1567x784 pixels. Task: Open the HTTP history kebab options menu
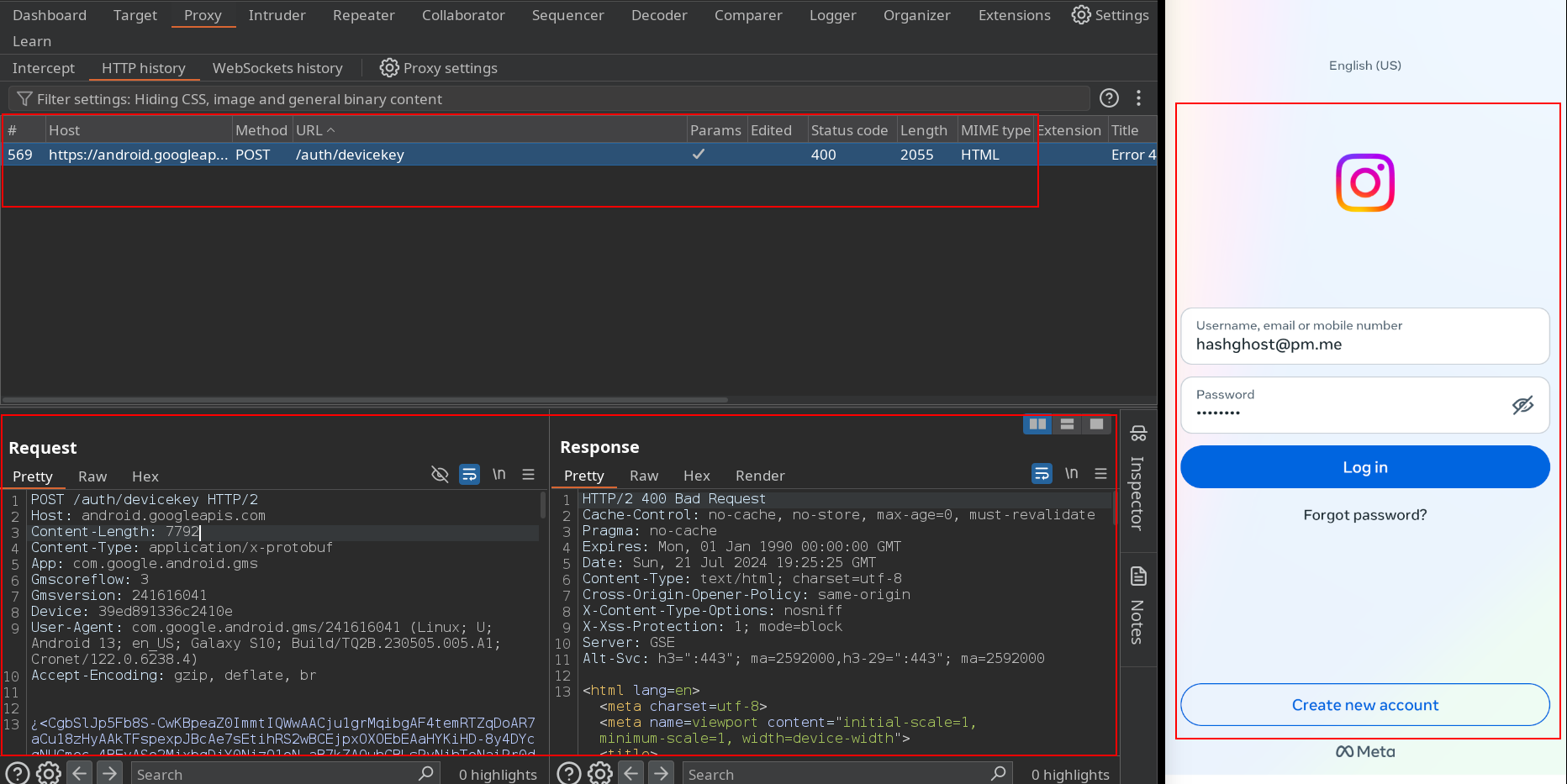tap(1138, 98)
